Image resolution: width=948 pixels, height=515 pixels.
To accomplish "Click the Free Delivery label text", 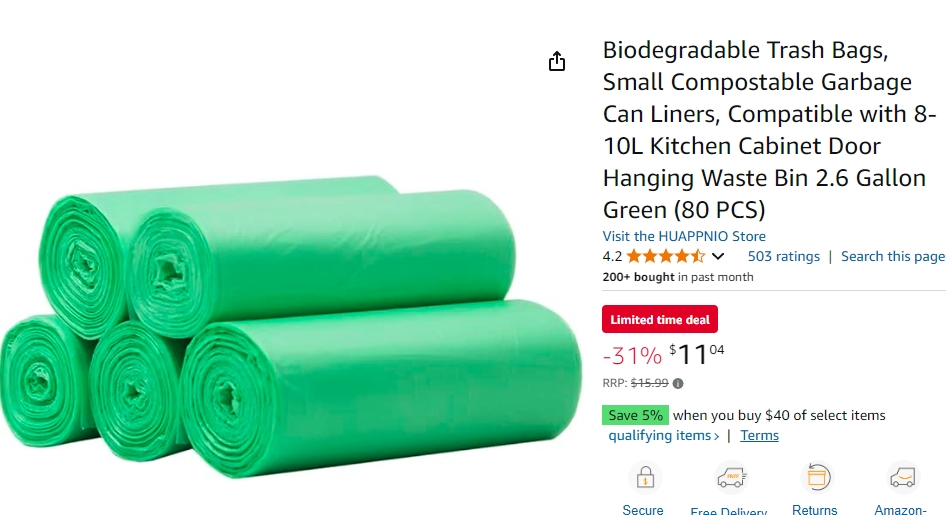I will click(x=729, y=511).
